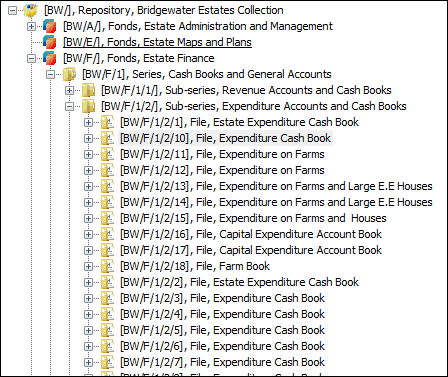Select BW/F/1/2/13 Expenditure on Farms item

(x=276, y=186)
